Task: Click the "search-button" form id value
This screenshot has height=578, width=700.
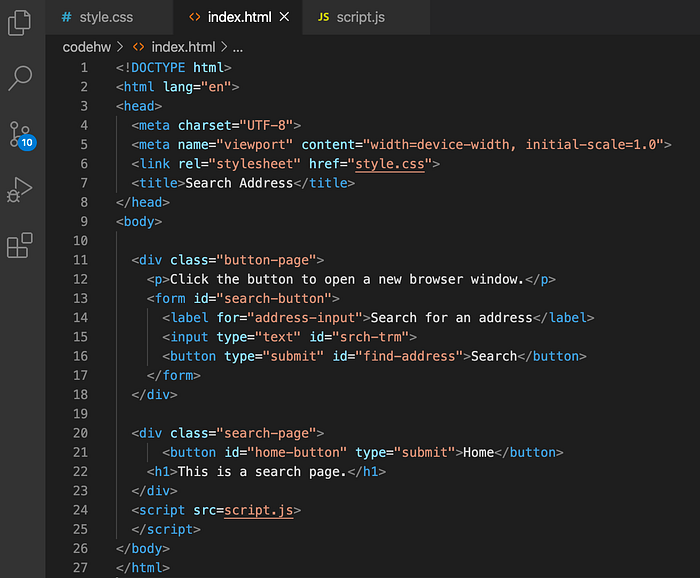Action: tap(274, 299)
